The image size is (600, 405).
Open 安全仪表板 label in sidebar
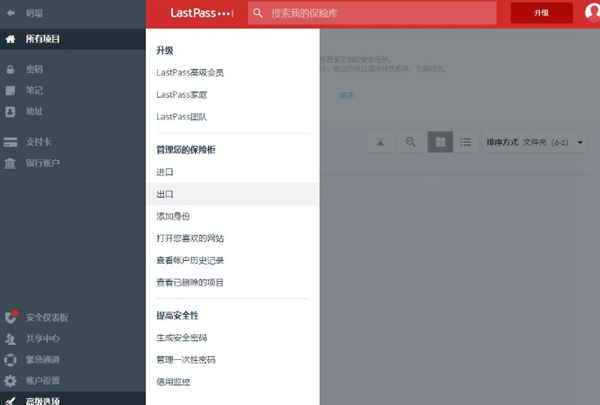point(47,318)
